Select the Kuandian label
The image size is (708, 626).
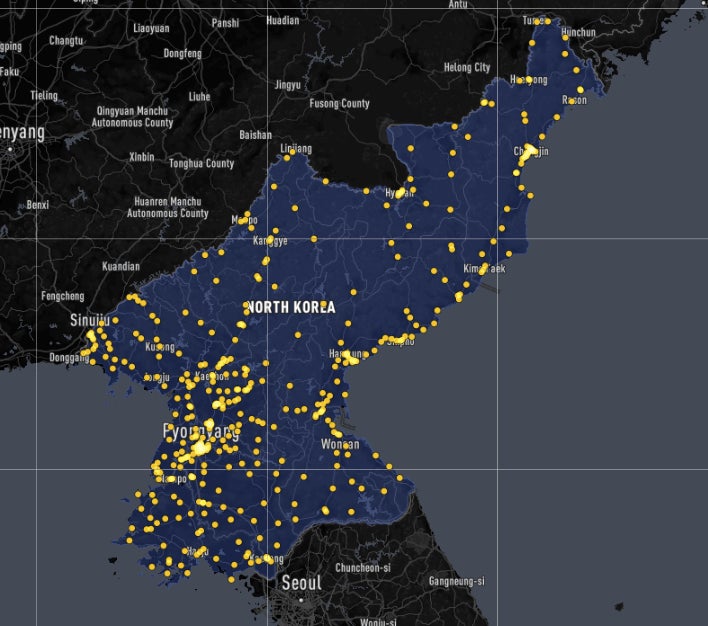[x=121, y=266]
